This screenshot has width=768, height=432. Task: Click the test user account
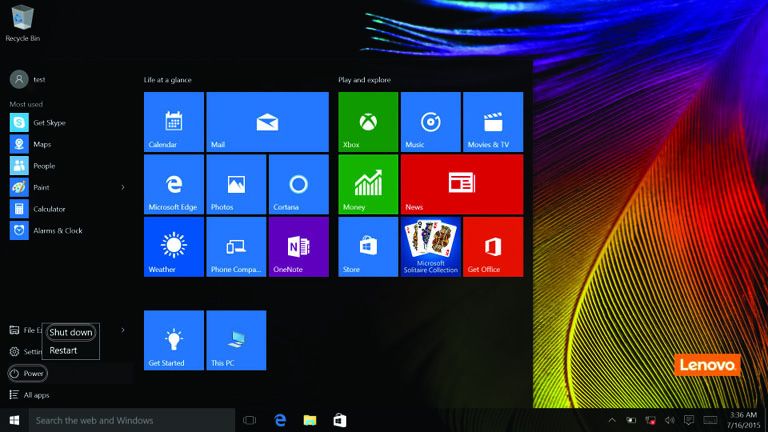(x=27, y=79)
